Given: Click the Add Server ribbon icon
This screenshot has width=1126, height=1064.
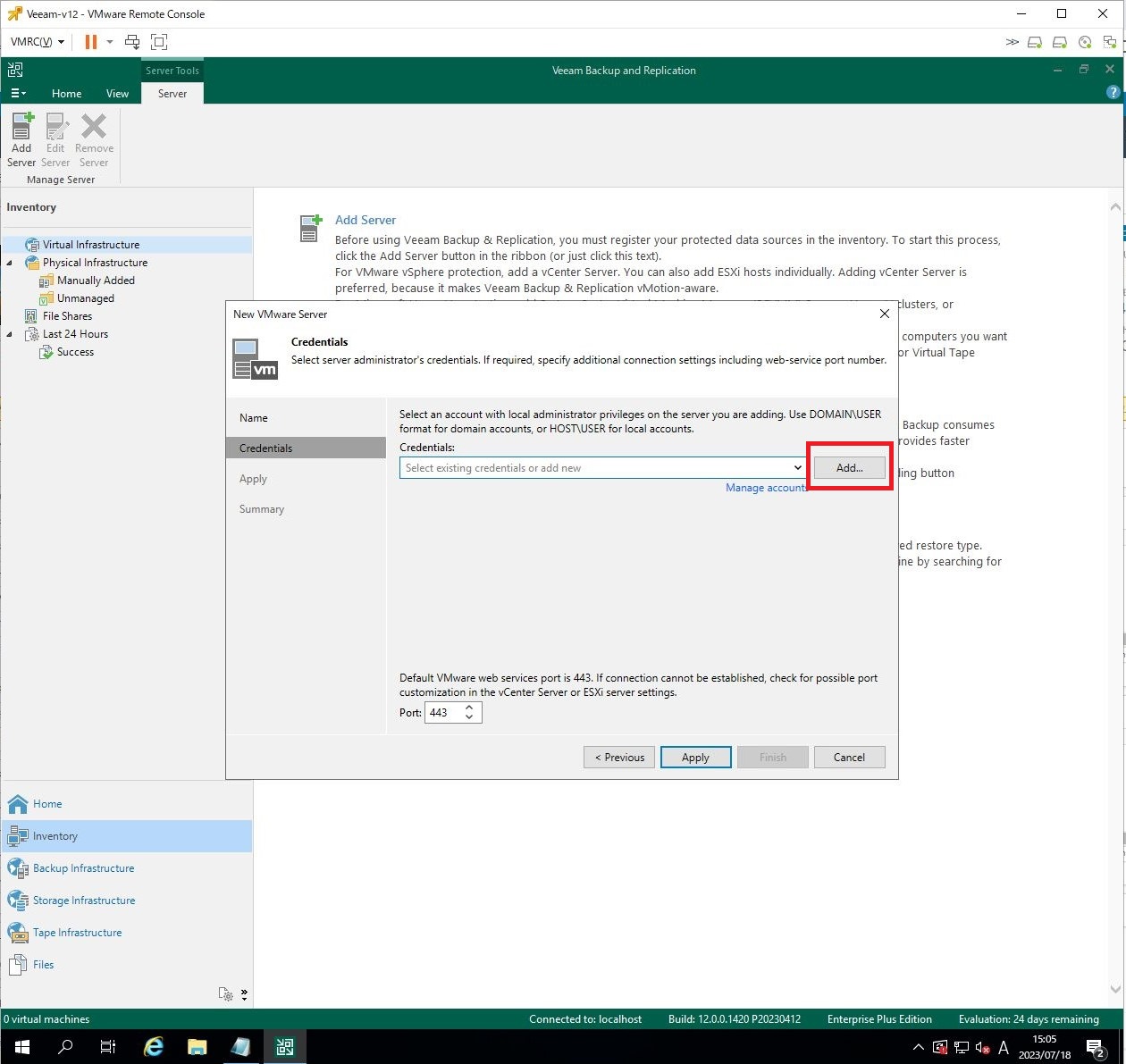Looking at the screenshot, I should coord(21,139).
